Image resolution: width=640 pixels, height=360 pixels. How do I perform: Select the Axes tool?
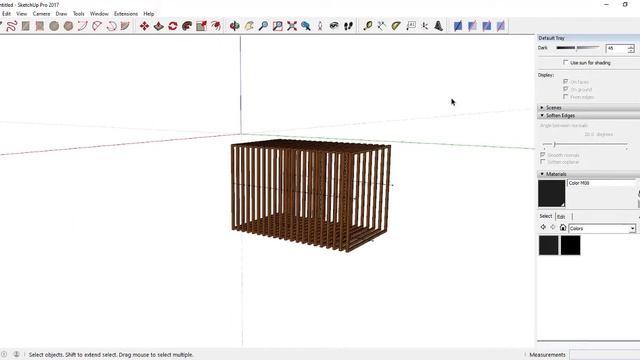[424, 26]
